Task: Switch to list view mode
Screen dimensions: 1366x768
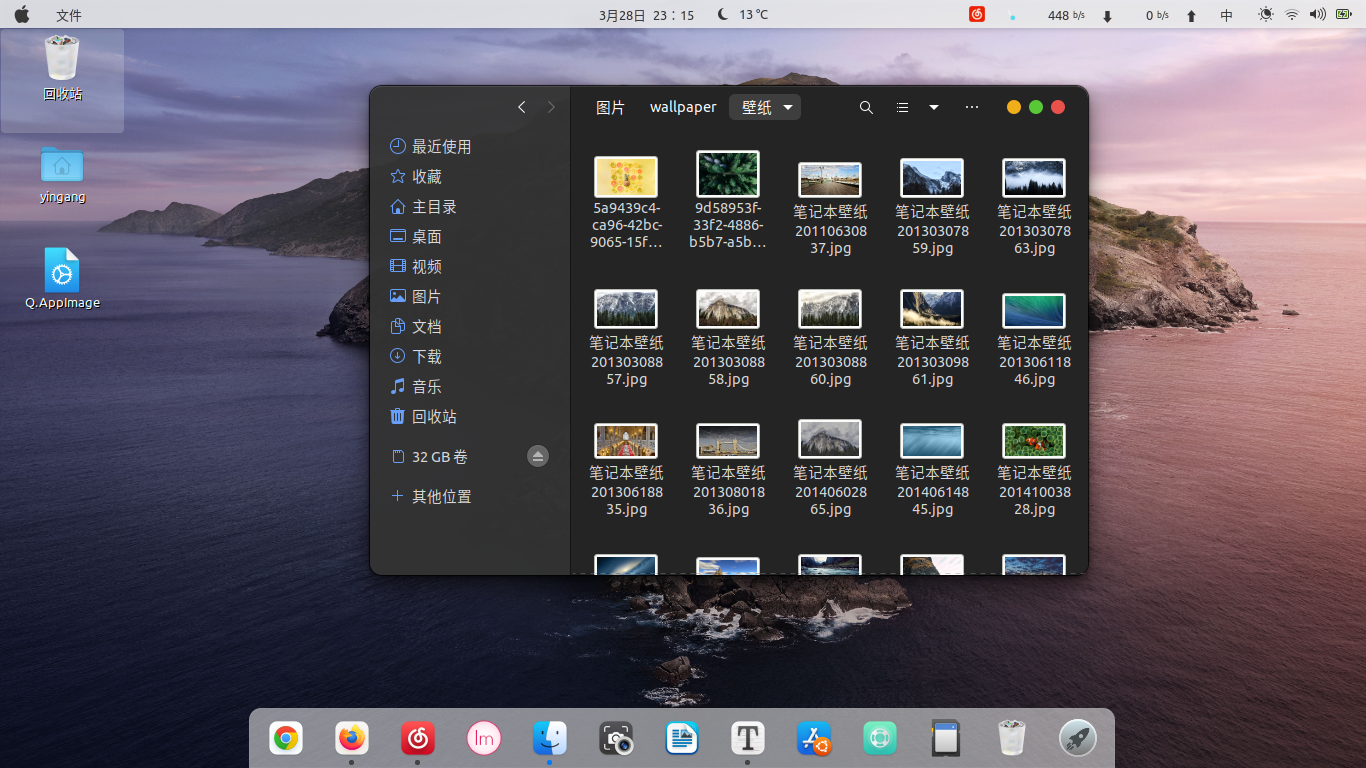Action: click(902, 107)
